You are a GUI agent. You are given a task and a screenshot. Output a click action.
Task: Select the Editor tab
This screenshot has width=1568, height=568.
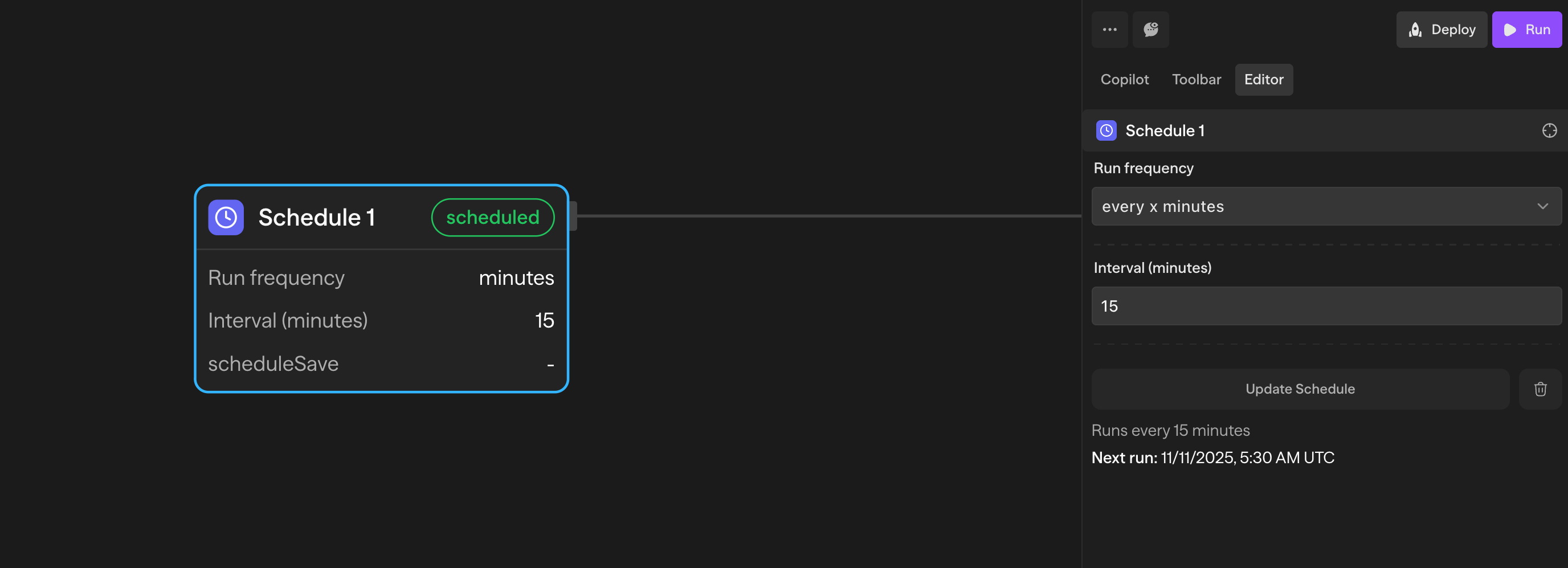tap(1264, 80)
